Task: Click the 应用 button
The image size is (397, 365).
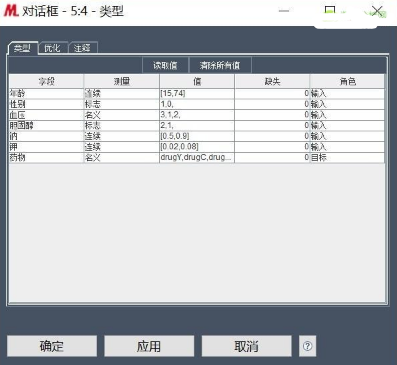Action: coord(149,346)
